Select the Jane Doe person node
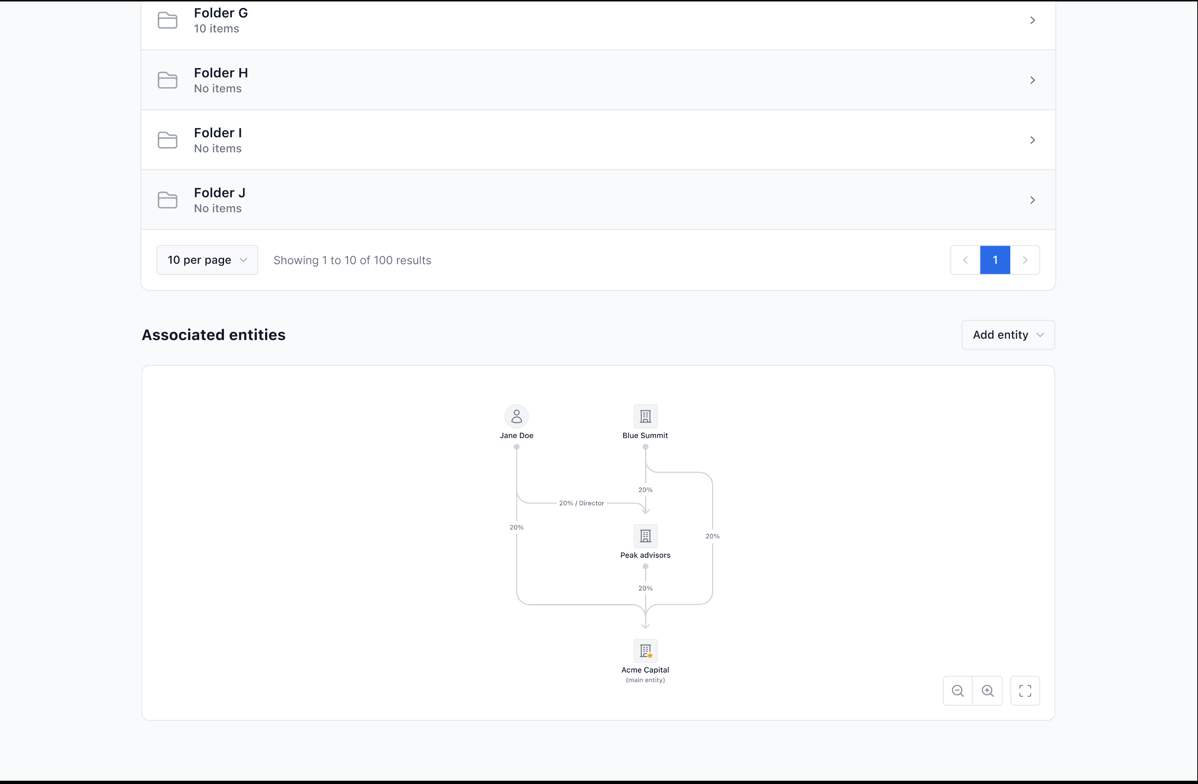This screenshot has height=784, width=1198. coord(517,416)
